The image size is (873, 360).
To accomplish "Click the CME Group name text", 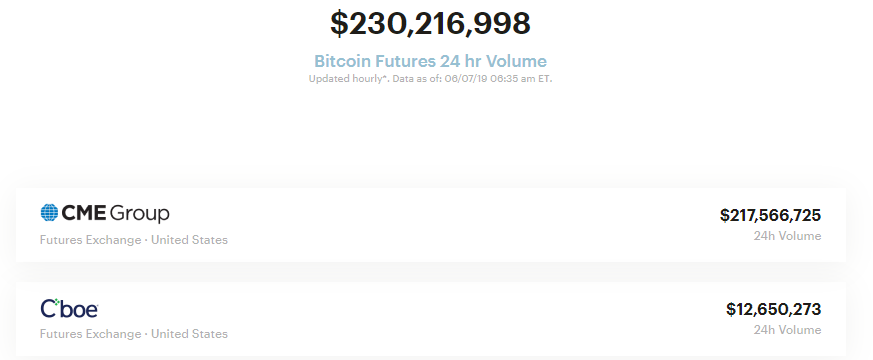I will (x=115, y=213).
